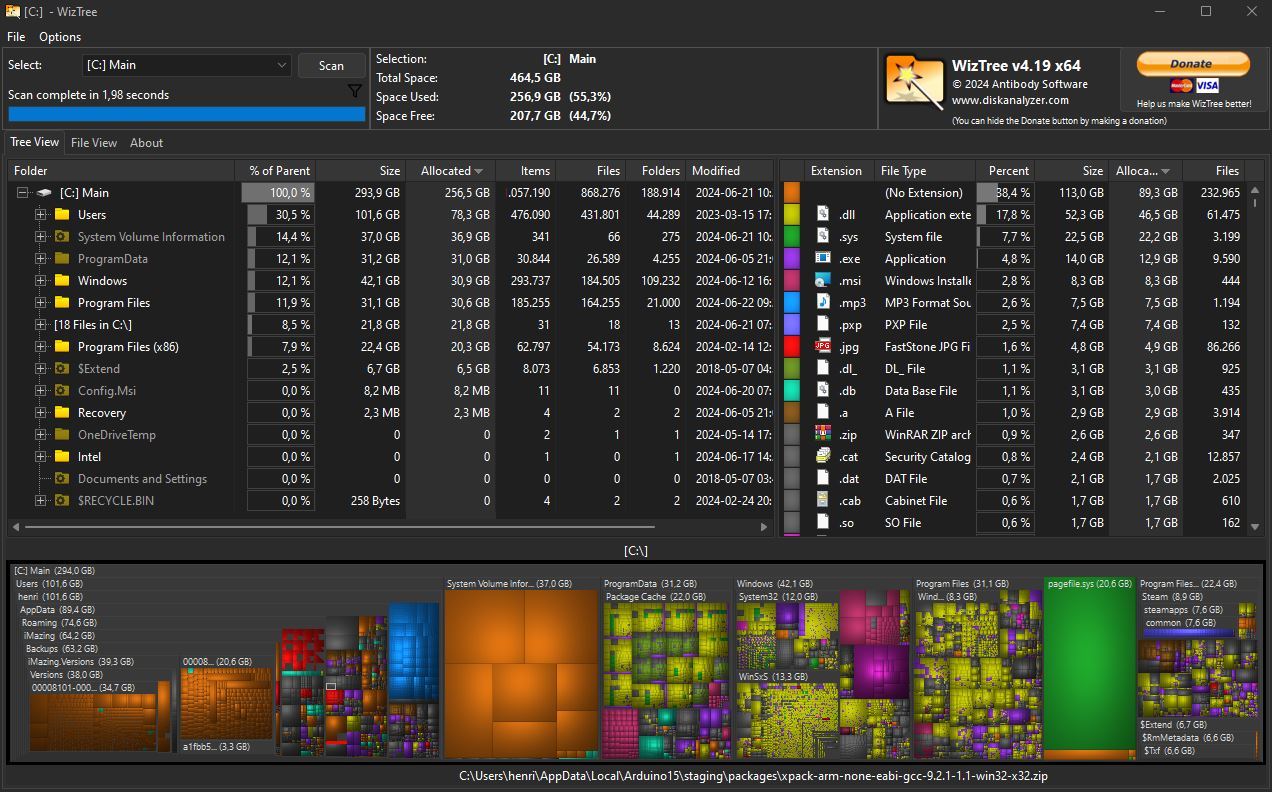The width and height of the screenshot is (1272, 792).
Task: Click the System Volume Information folder icon
Action: click(x=62, y=237)
